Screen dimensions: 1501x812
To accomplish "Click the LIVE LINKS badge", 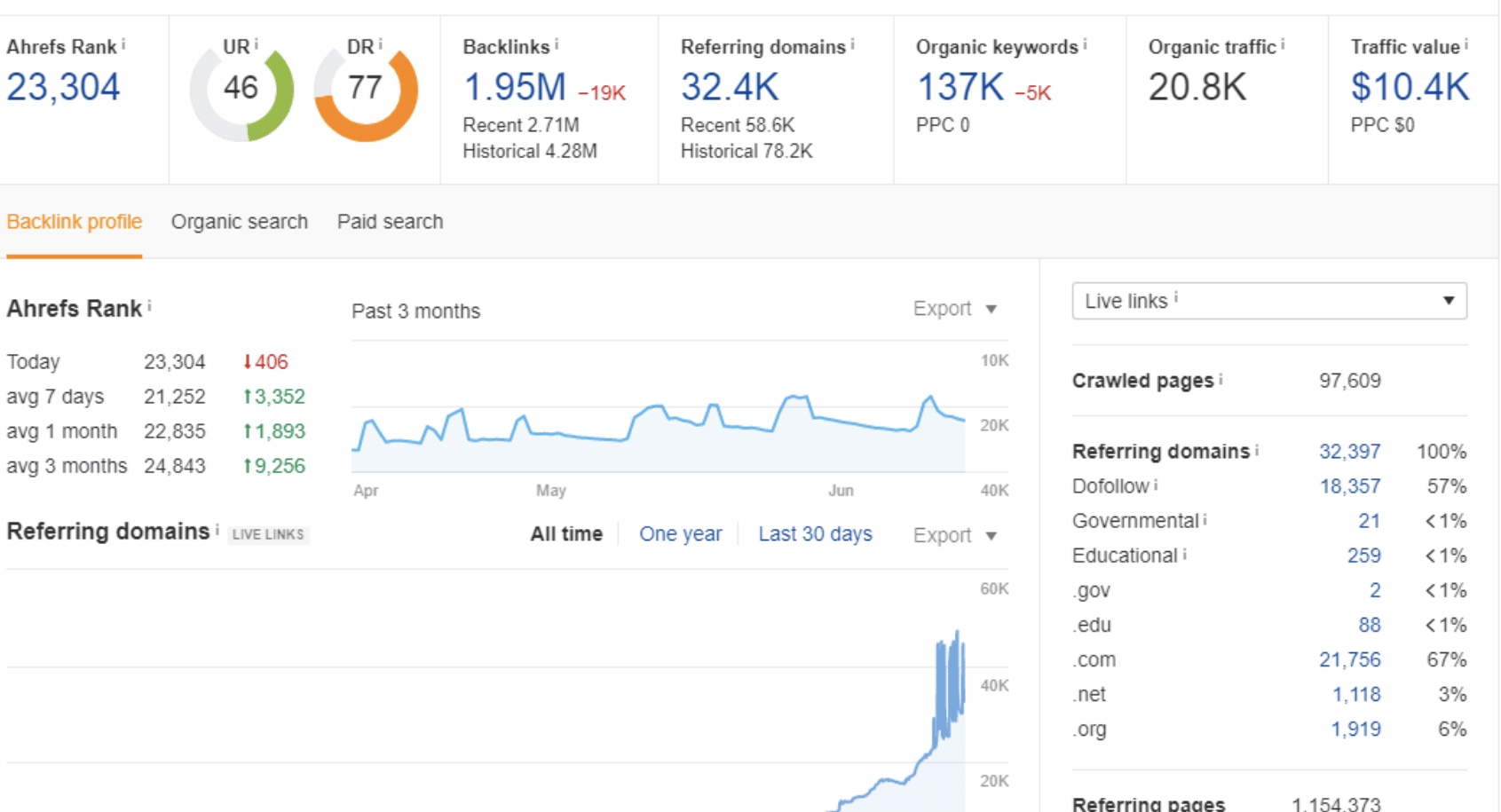I will pyautogui.click(x=268, y=534).
